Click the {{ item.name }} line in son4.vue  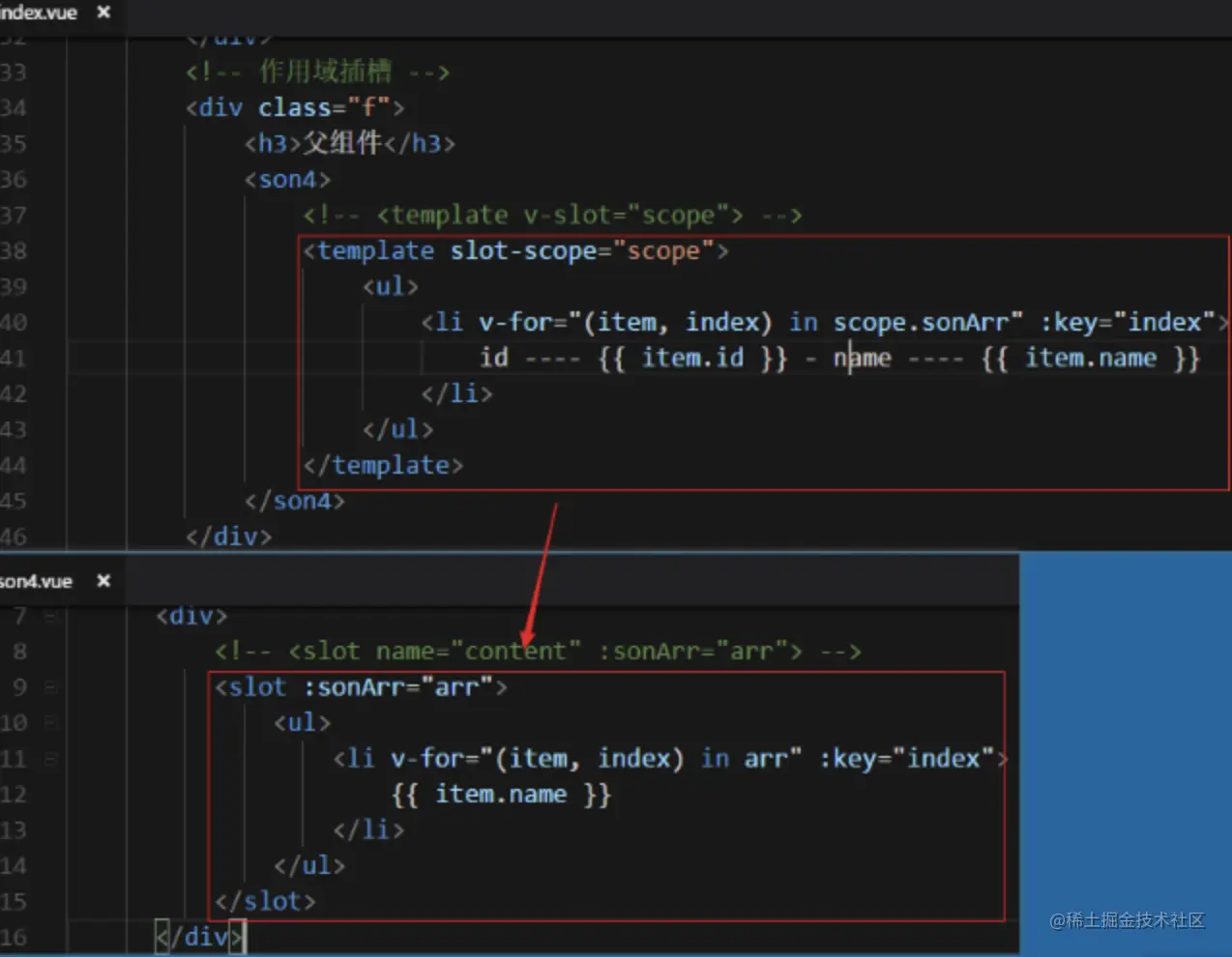tap(501, 795)
